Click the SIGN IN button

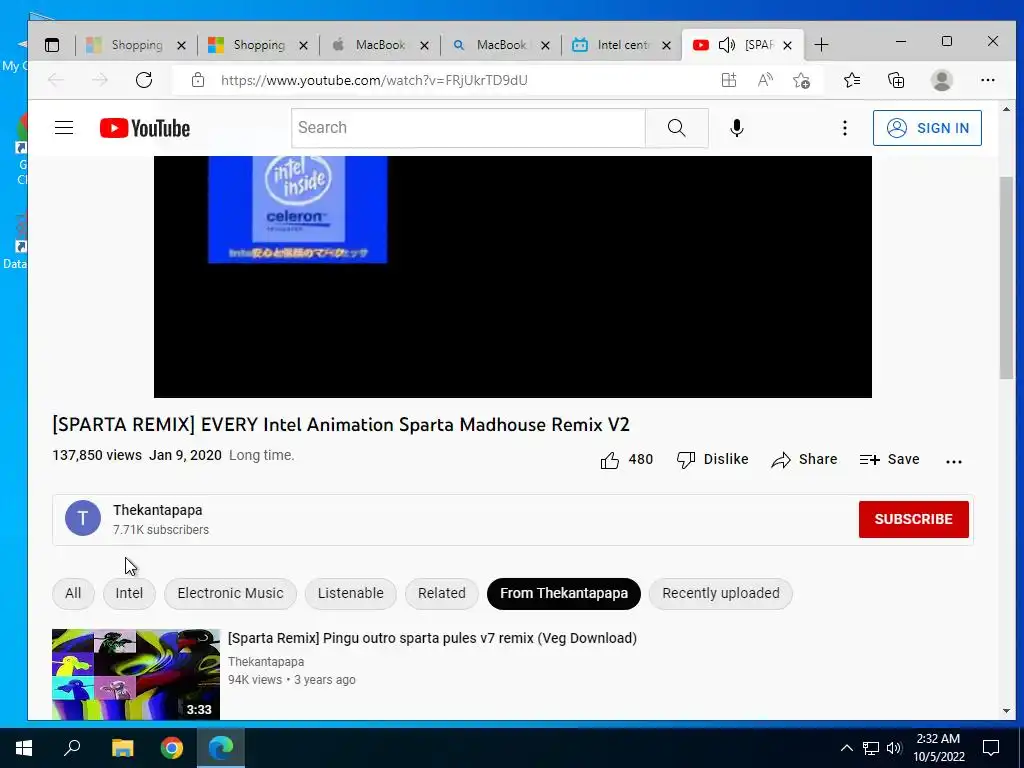pos(927,128)
